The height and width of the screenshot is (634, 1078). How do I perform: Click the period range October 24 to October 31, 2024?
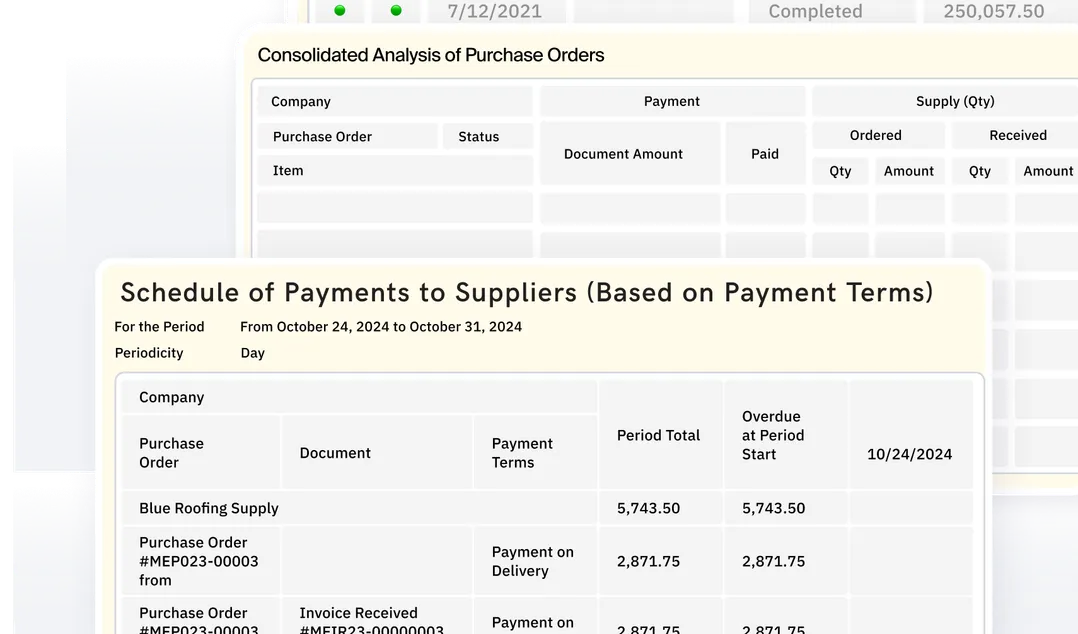click(x=381, y=327)
